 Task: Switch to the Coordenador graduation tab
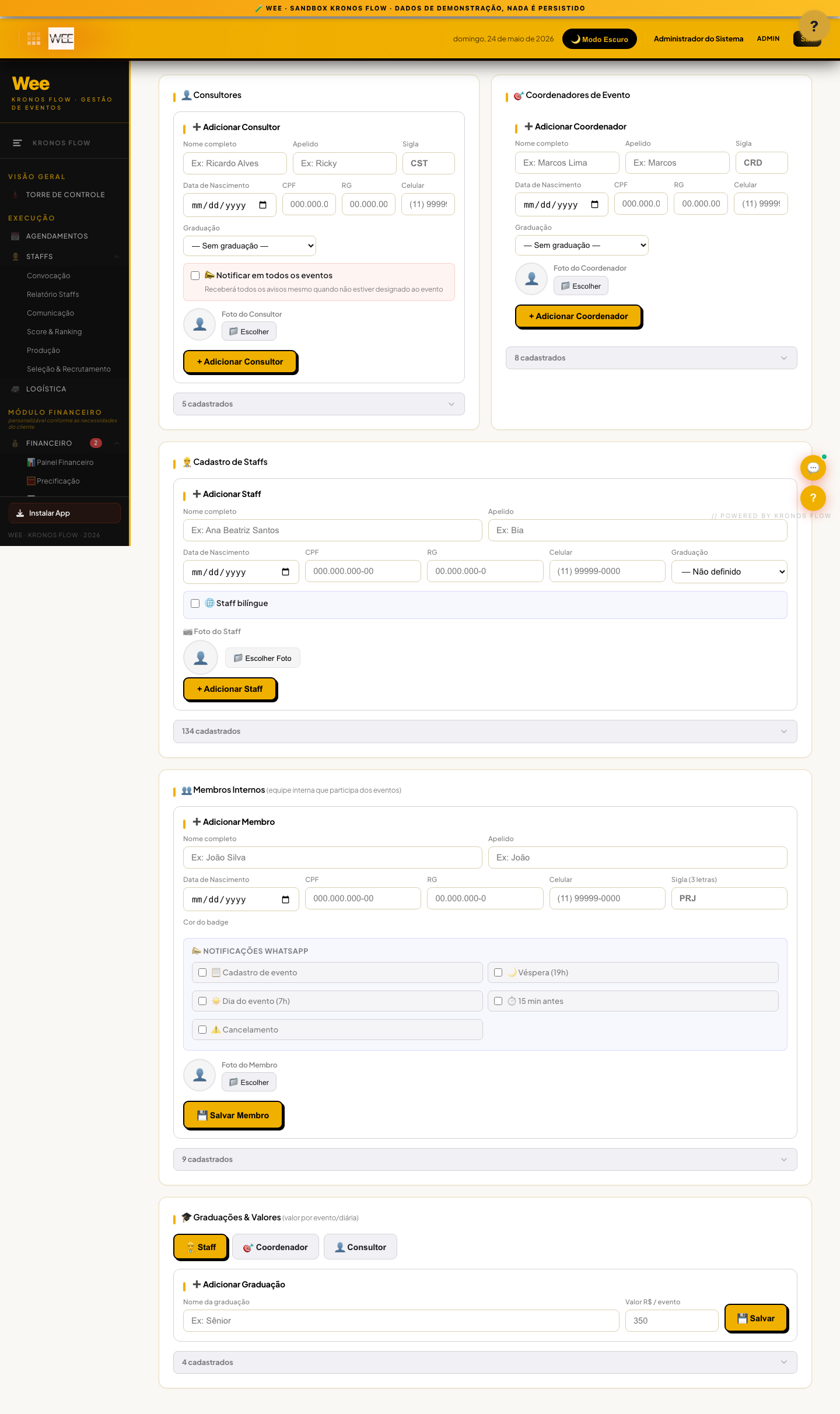275,1247
